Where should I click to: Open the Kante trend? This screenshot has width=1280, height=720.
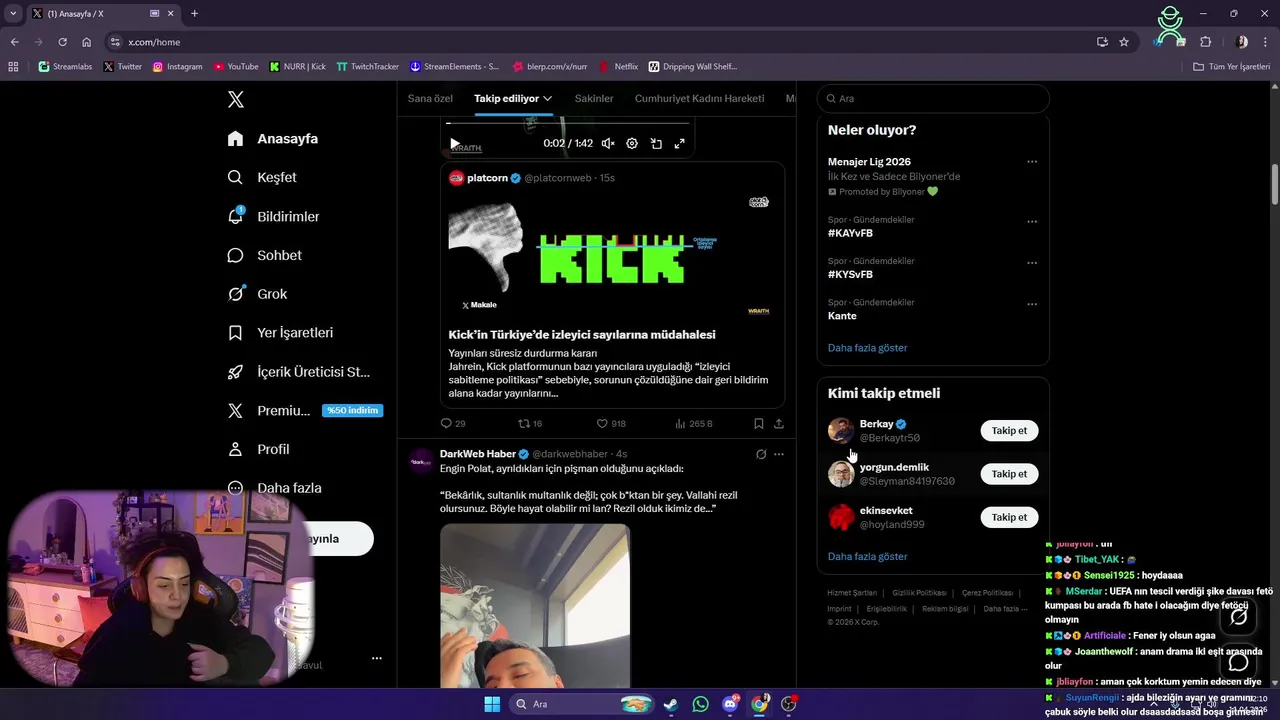pos(842,316)
